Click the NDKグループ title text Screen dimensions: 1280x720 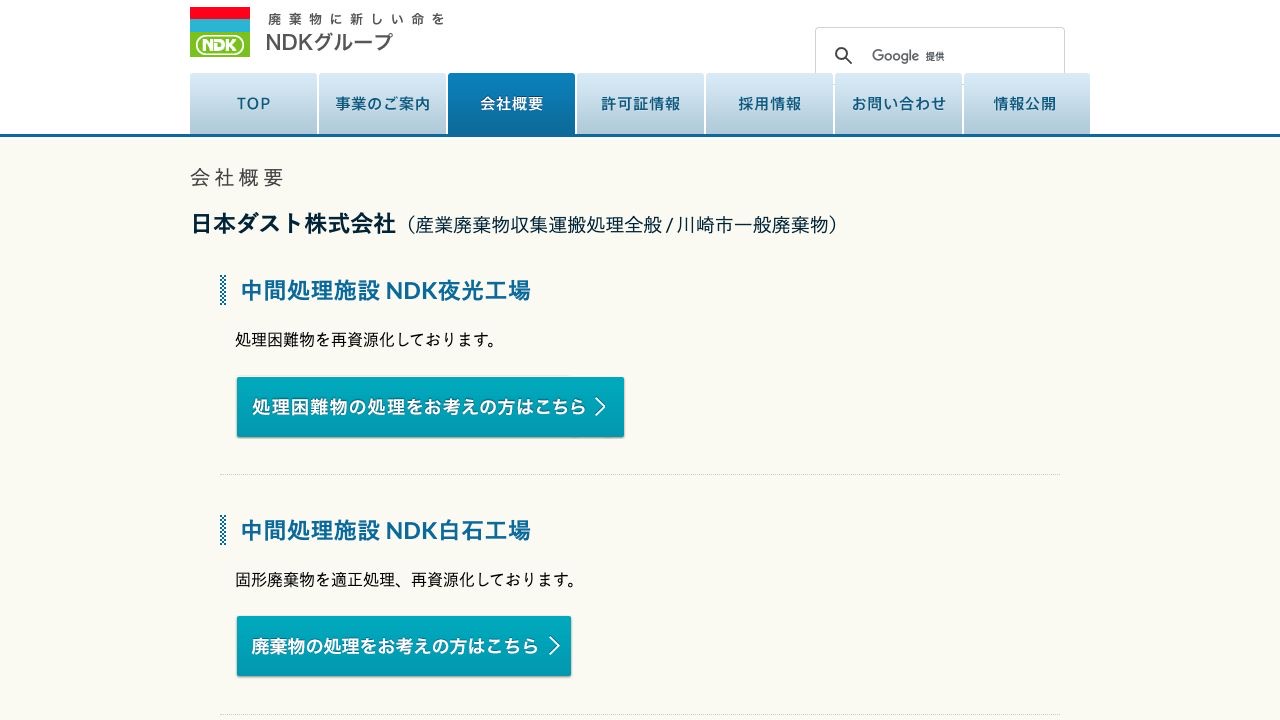(x=329, y=42)
